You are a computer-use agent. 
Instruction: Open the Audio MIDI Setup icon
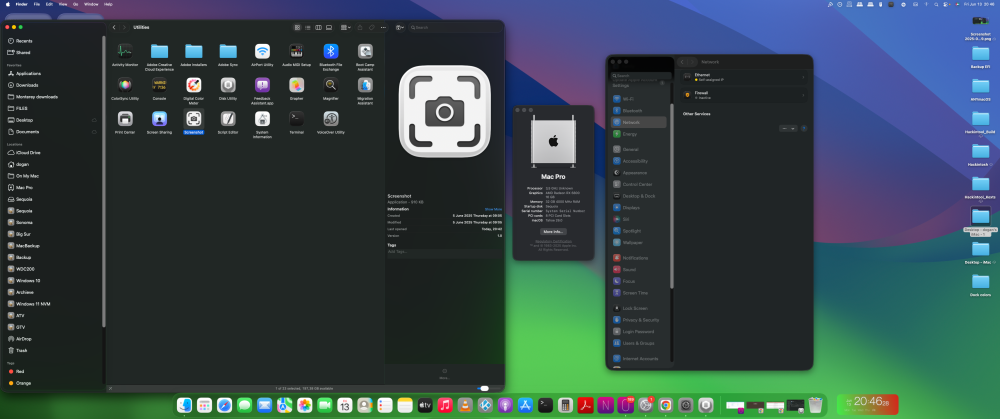297,51
